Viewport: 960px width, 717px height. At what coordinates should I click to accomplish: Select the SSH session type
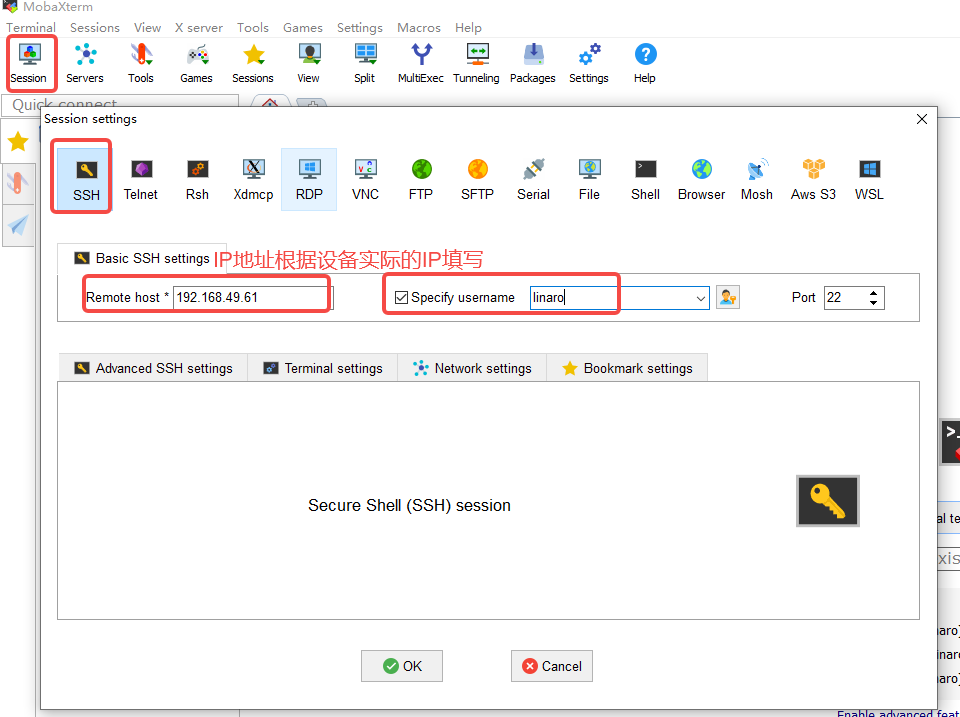[x=86, y=179]
